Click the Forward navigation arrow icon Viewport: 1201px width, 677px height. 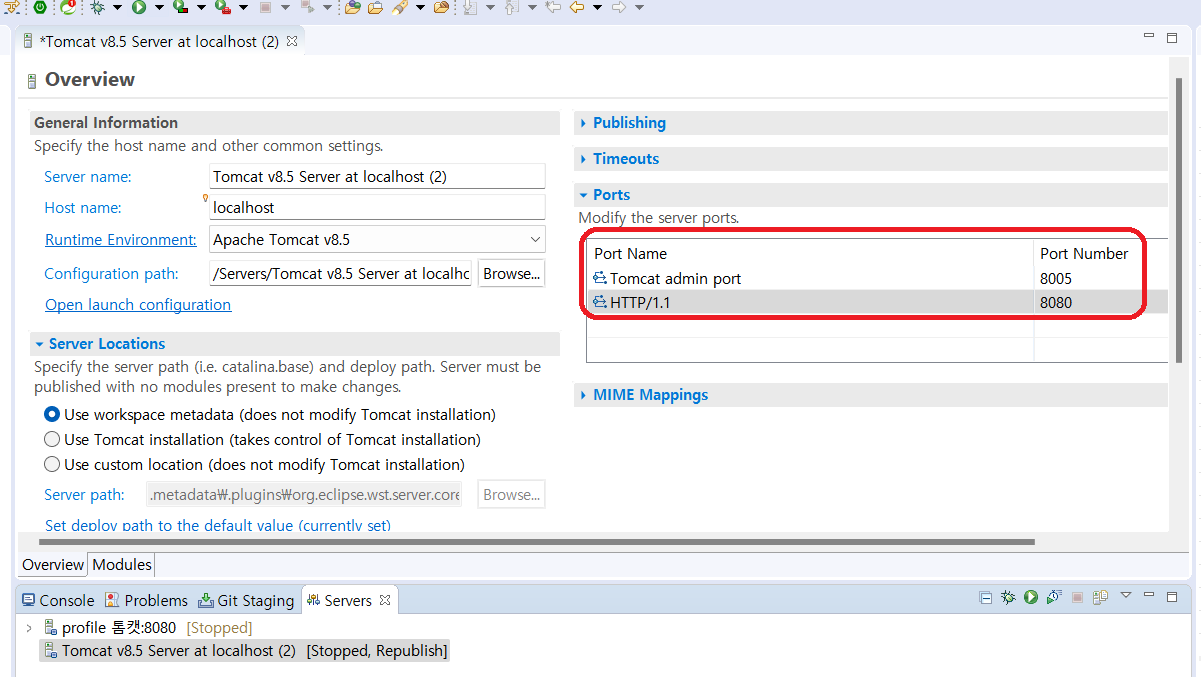pyautogui.click(x=619, y=7)
